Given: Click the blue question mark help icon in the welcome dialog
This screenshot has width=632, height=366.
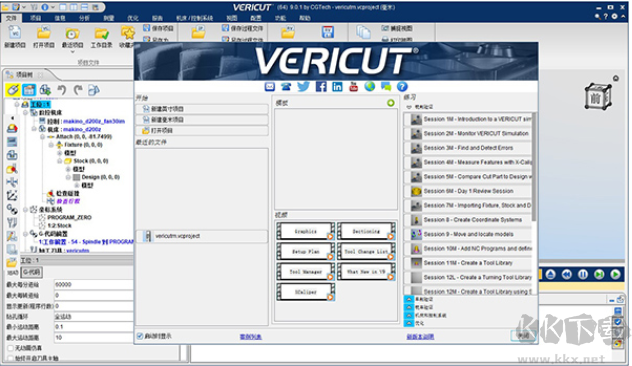Looking at the screenshot, I should tap(402, 86).
